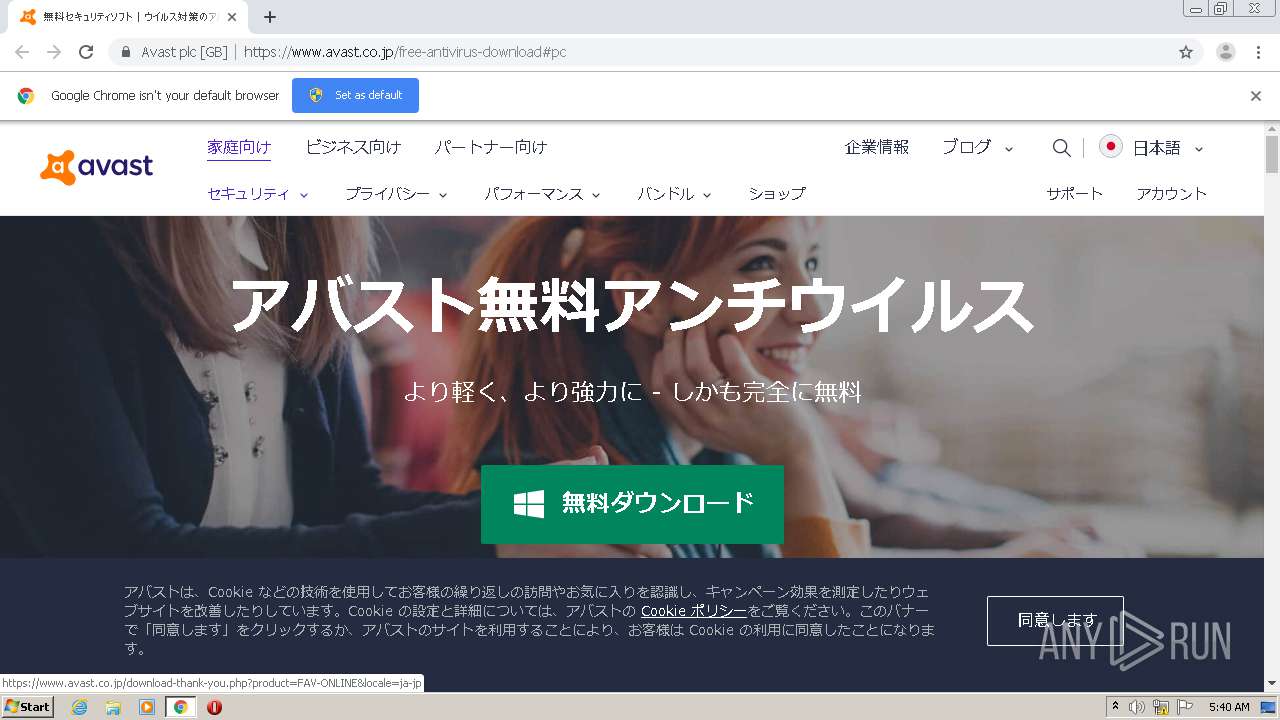Click Set as default button
Screen dimensions: 1280x720
[x=355, y=95]
